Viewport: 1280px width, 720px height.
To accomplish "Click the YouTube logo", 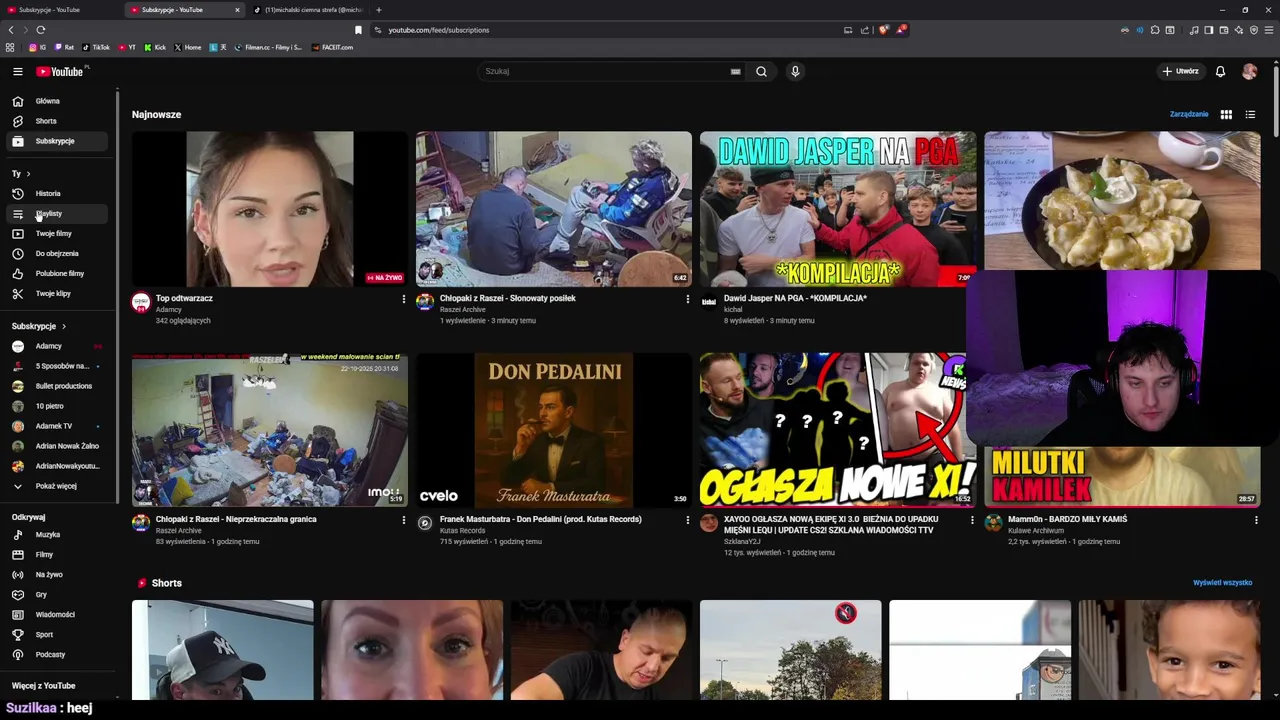I will coord(61,71).
